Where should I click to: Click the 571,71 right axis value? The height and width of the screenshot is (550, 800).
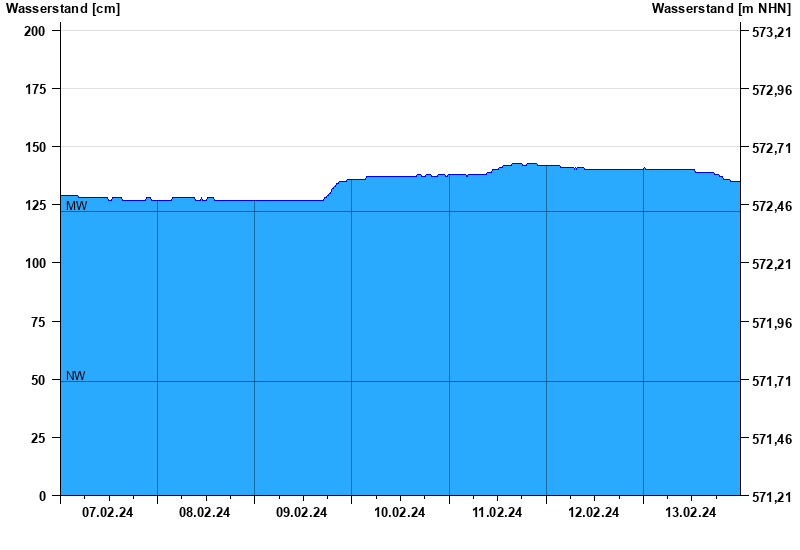click(x=772, y=382)
